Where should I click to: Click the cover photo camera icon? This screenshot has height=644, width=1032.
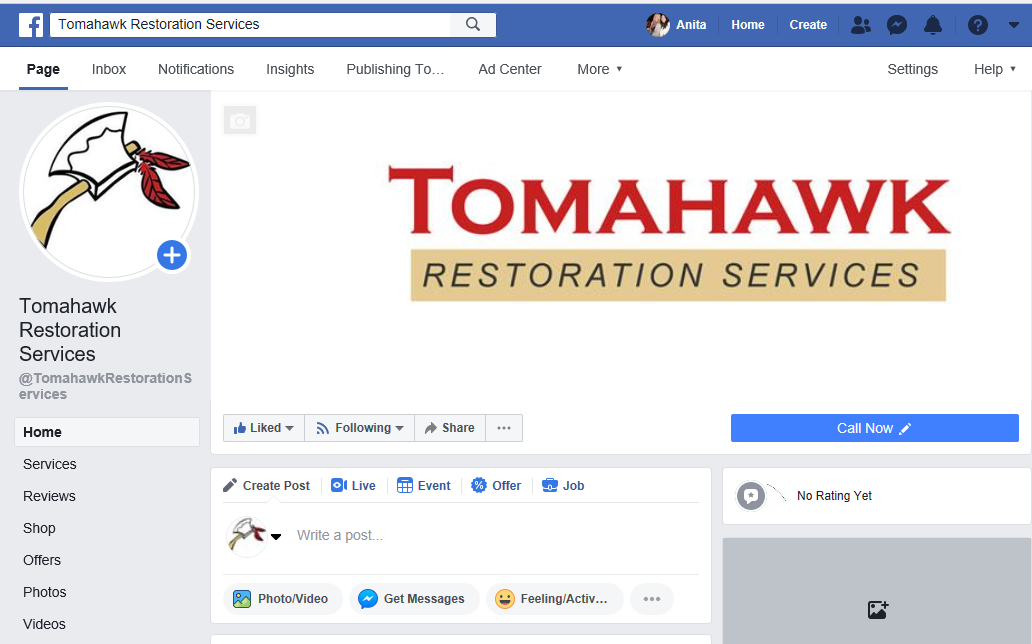click(240, 121)
